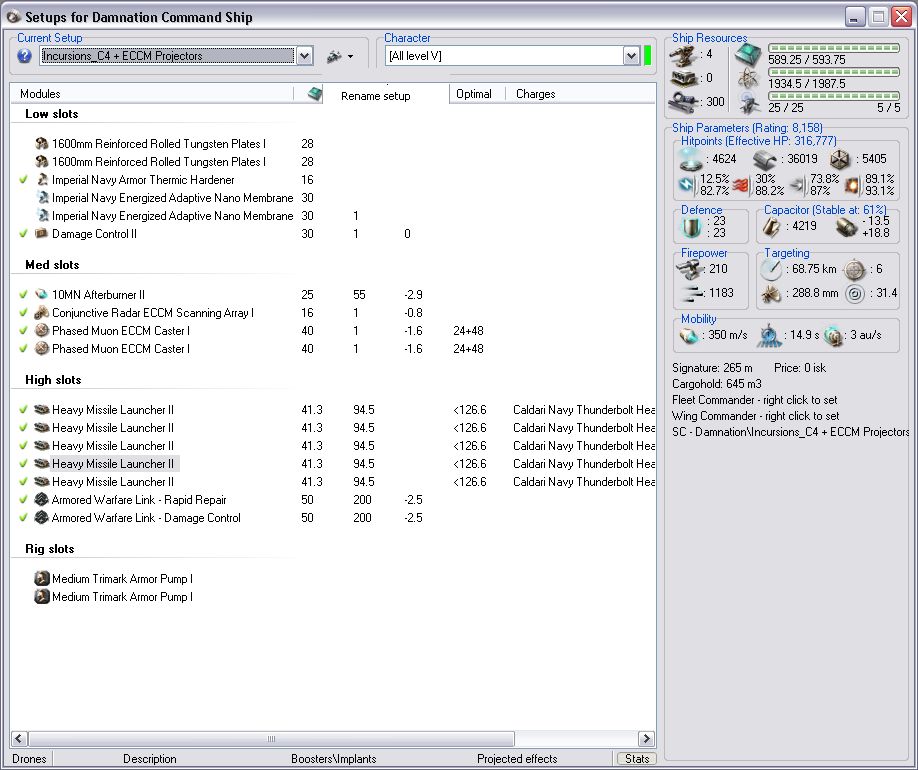This screenshot has height=770, width=918.
Task: Click the CPU usage progress bar
Action: (x=834, y=48)
